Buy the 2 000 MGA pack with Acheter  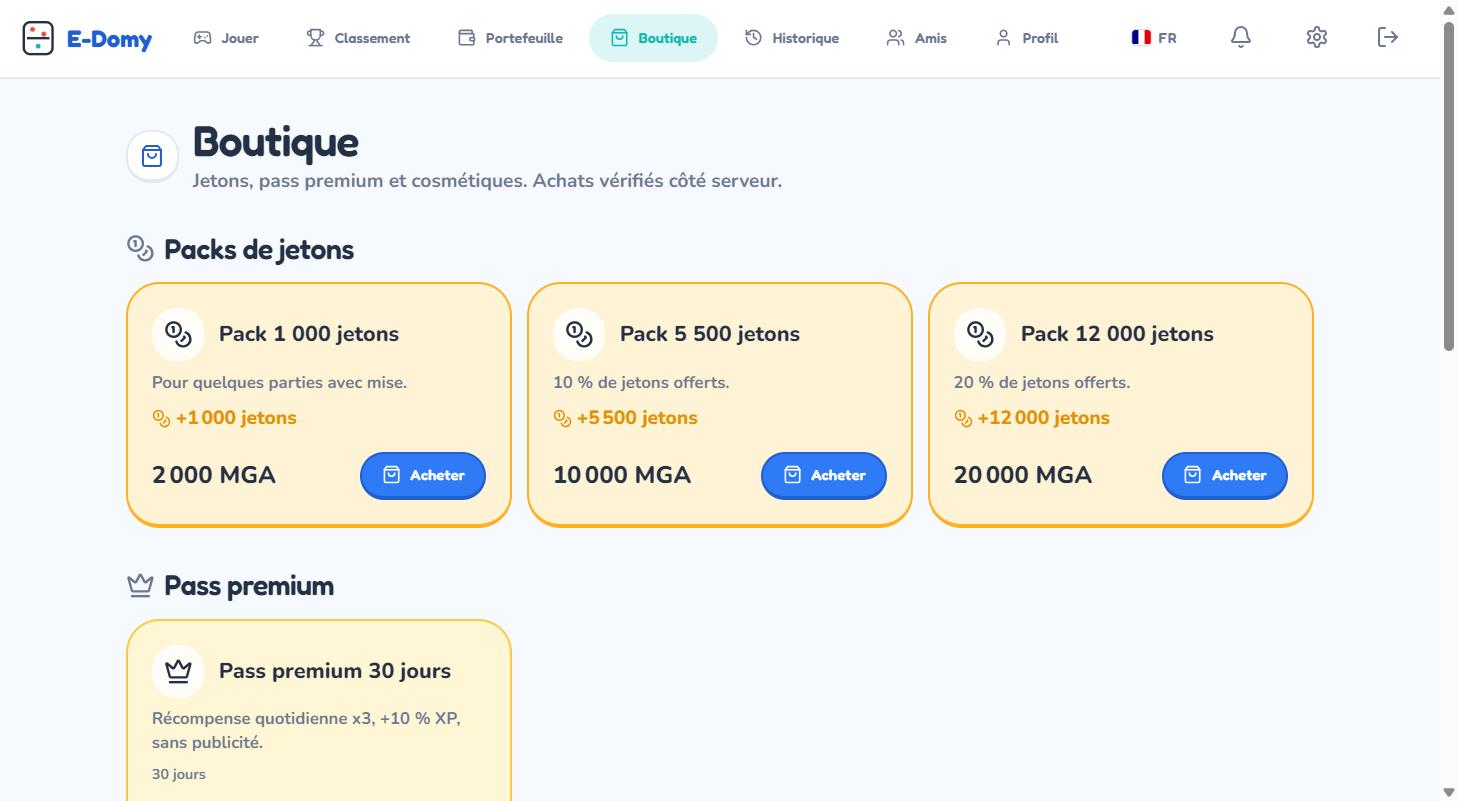423,475
